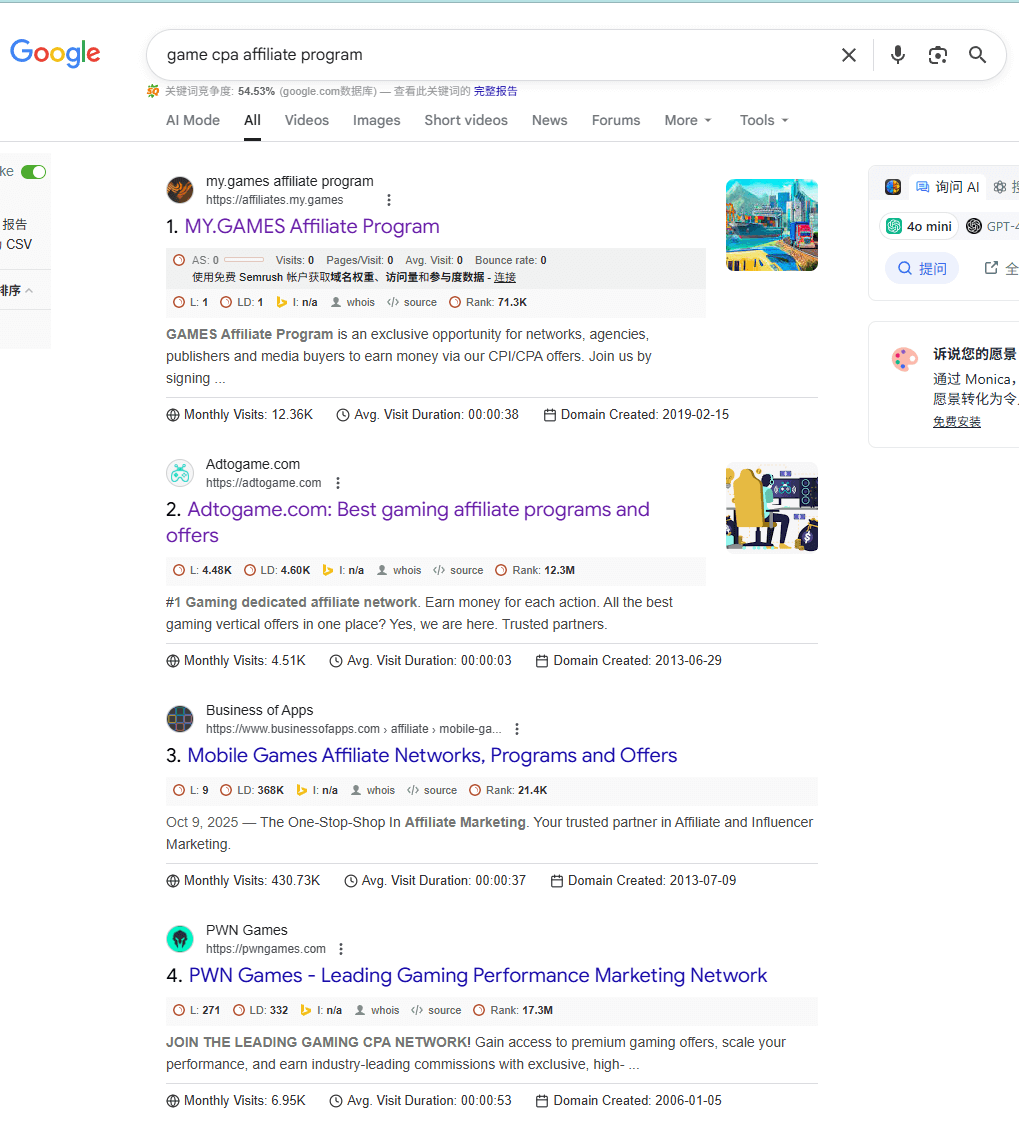The width and height of the screenshot is (1019, 1124).
Task: Open the Adtogame result thumbnail image
Action: click(772, 508)
